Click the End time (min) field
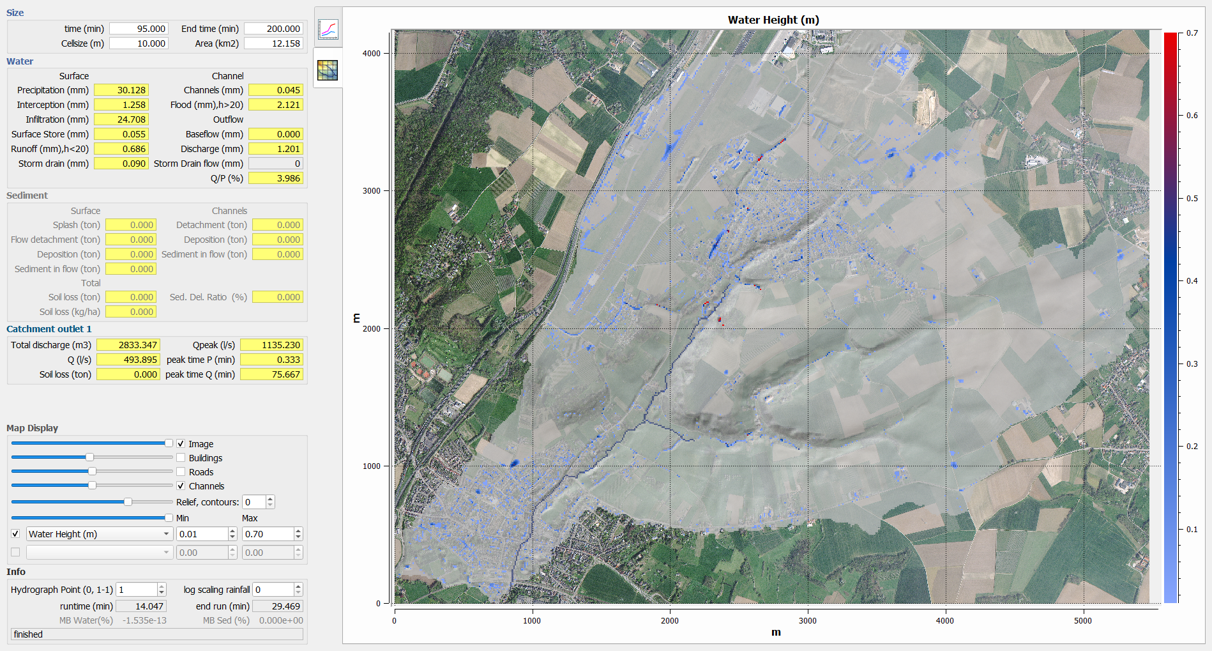Image resolution: width=1212 pixels, height=651 pixels. (x=273, y=29)
